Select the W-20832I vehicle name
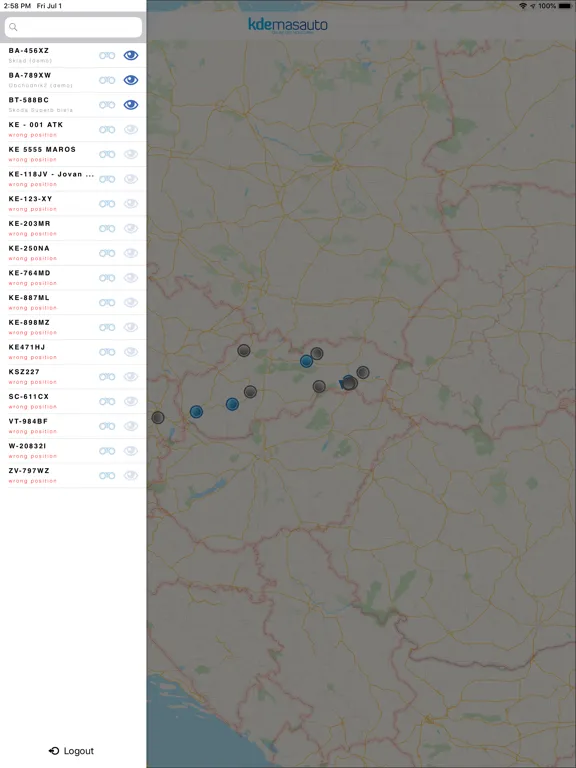 tap(27, 446)
